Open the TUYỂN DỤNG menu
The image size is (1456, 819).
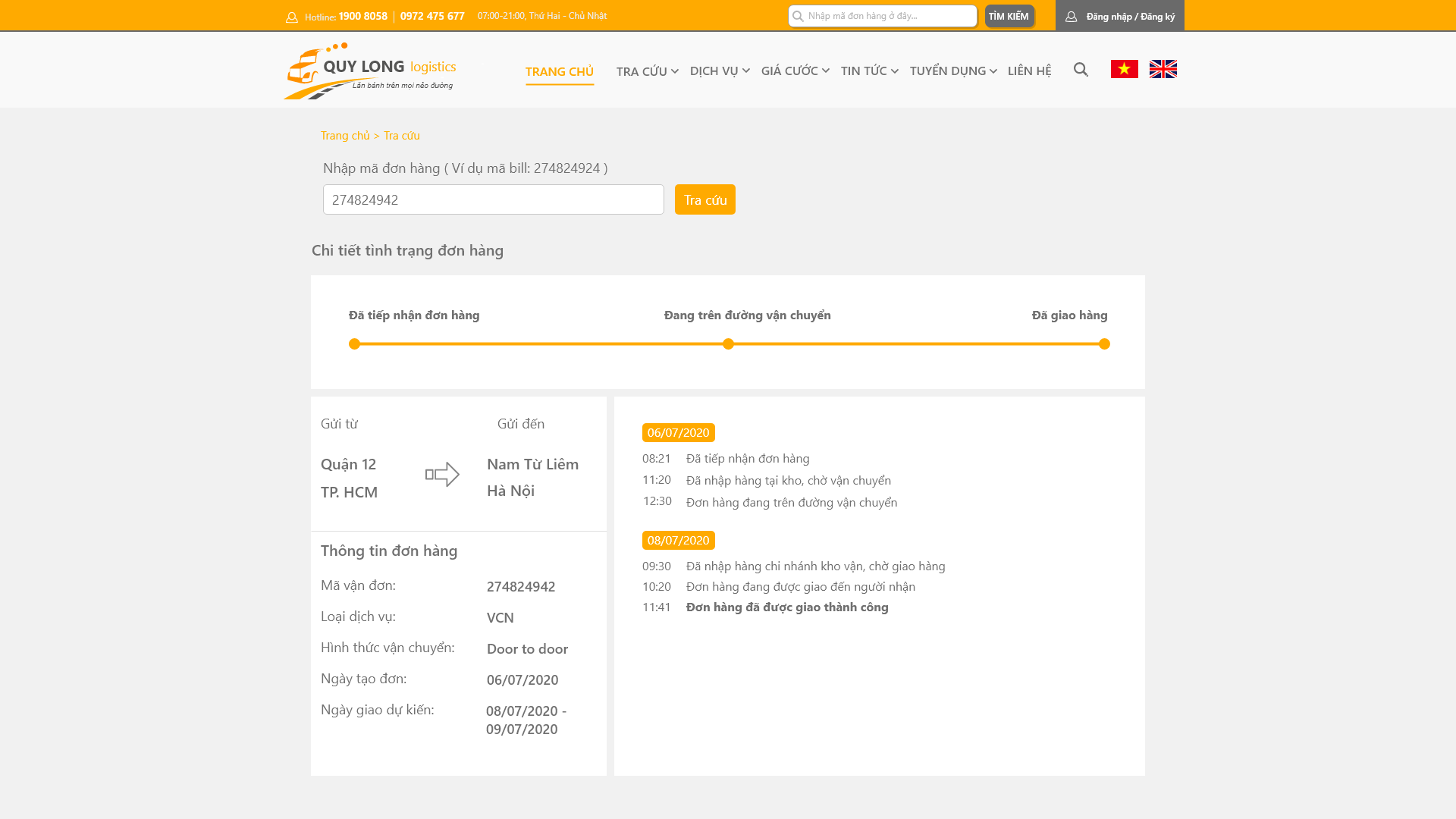point(953,71)
